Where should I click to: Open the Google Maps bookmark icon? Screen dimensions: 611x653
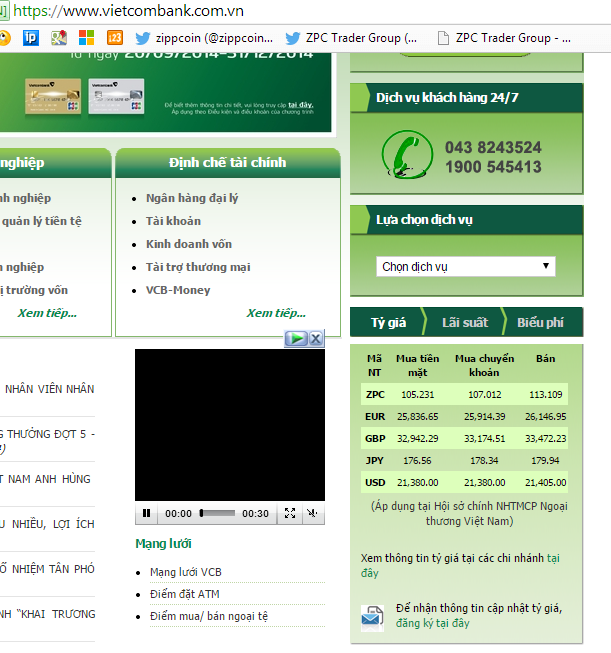click(59, 38)
